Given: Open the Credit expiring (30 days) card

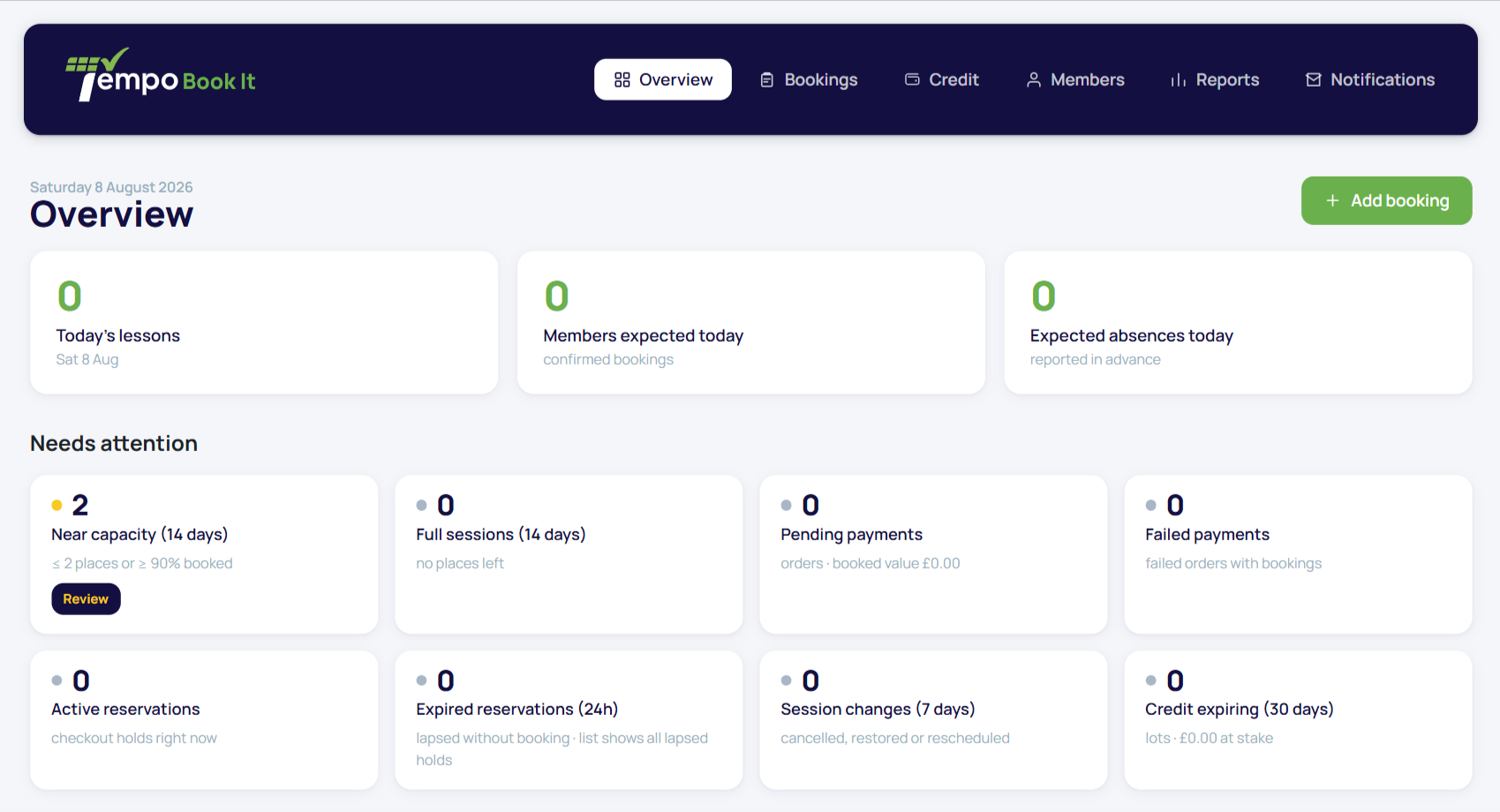Looking at the screenshot, I should tap(1298, 720).
